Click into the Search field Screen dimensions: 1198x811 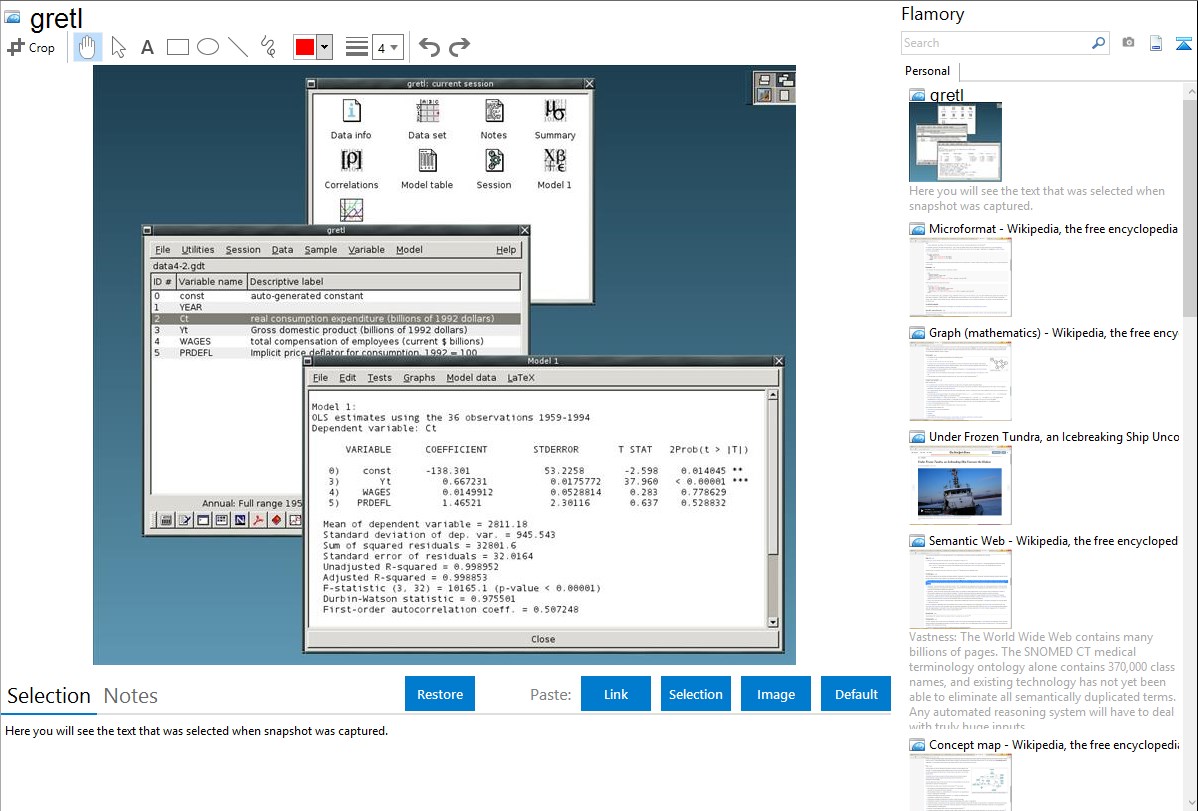[996, 43]
